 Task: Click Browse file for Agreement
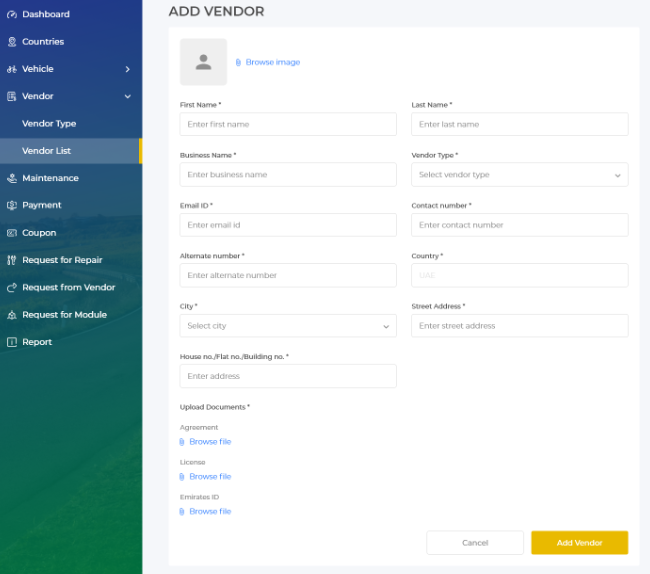pyautogui.click(x=210, y=442)
